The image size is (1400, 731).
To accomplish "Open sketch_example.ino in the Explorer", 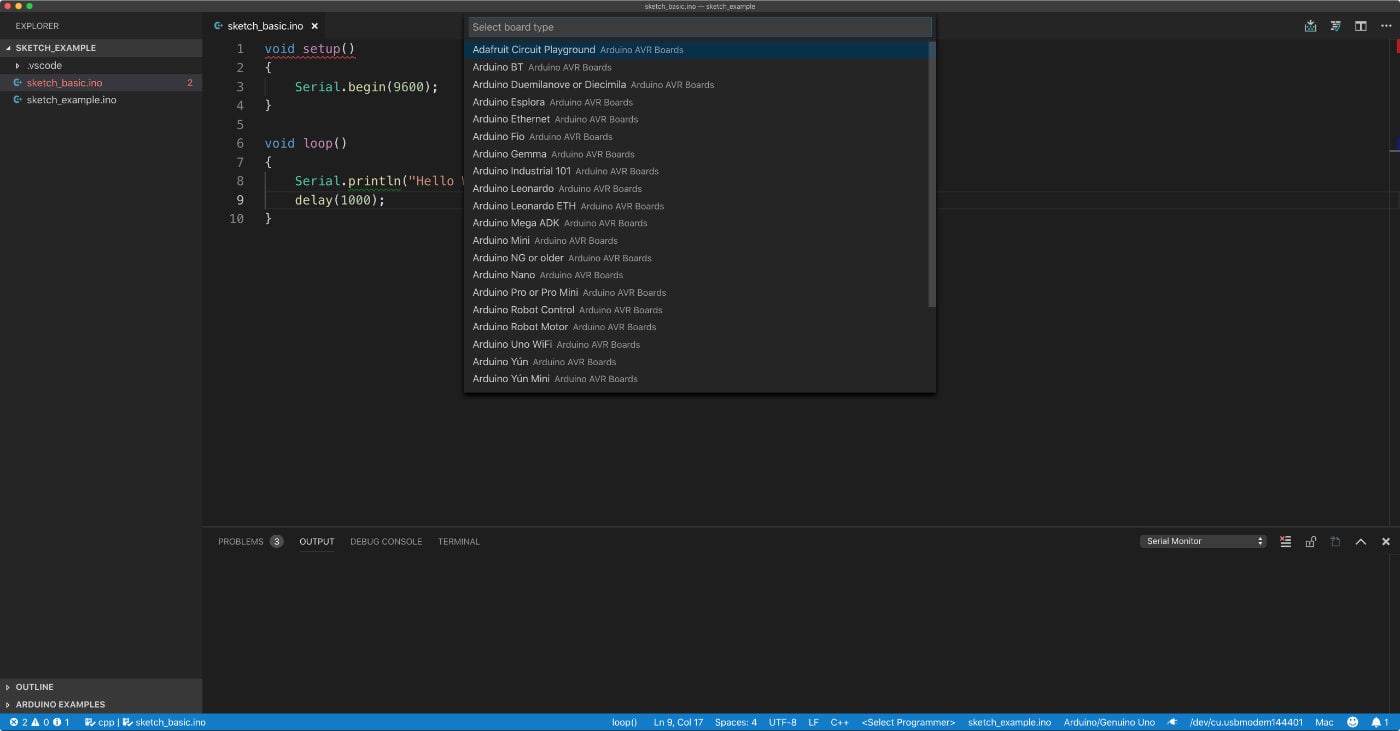I will pyautogui.click(x=101, y=100).
